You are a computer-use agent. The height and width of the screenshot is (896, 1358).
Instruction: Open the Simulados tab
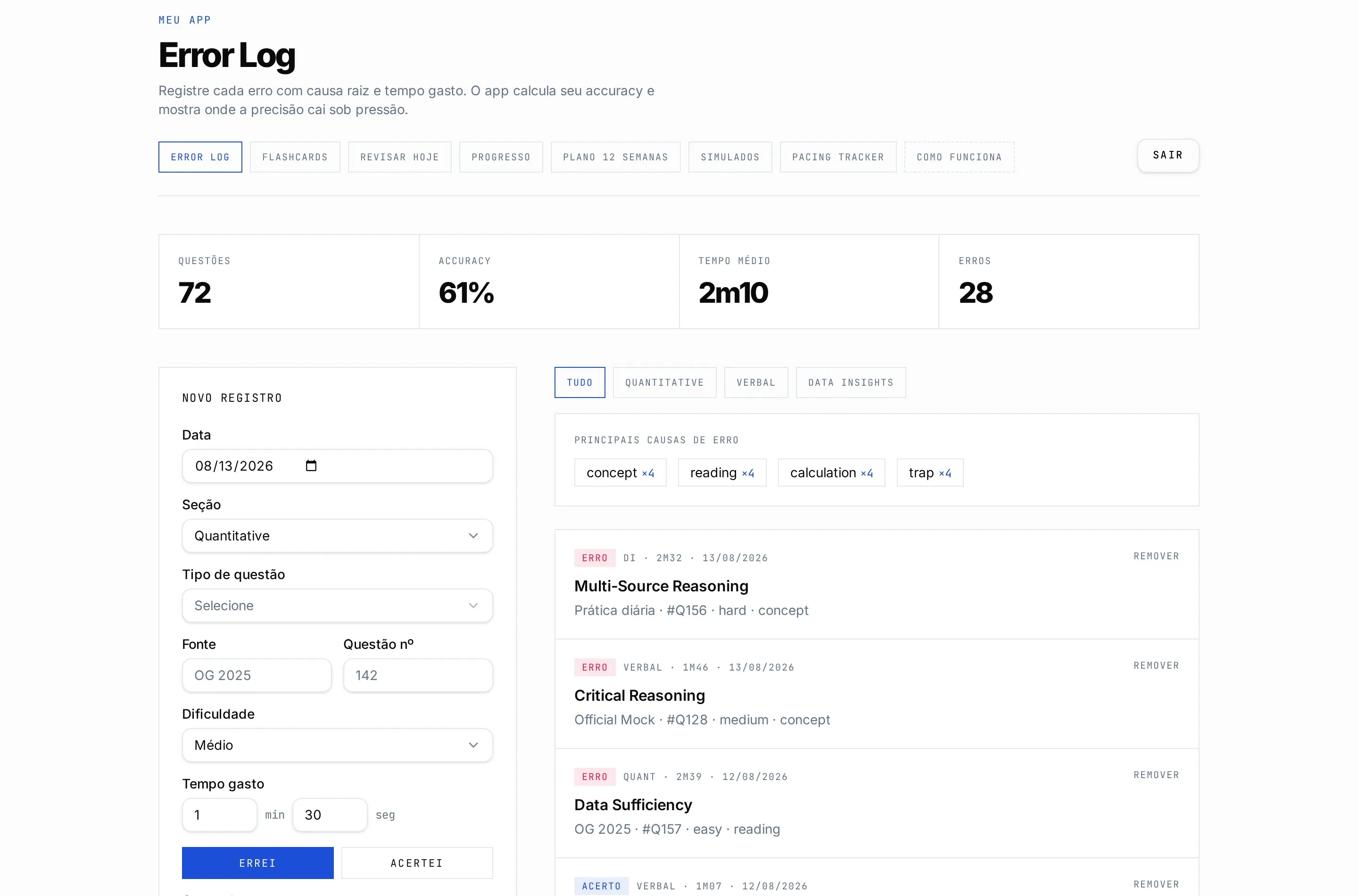click(730, 157)
